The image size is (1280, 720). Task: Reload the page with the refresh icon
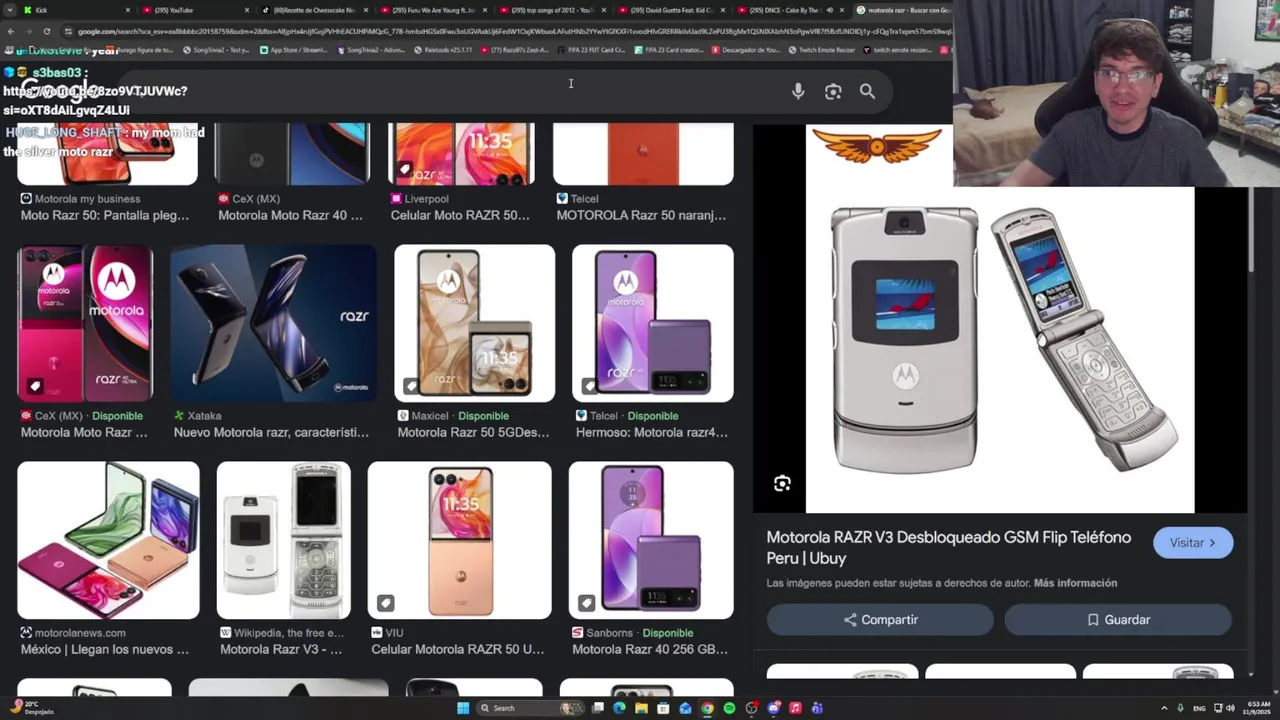click(46, 31)
